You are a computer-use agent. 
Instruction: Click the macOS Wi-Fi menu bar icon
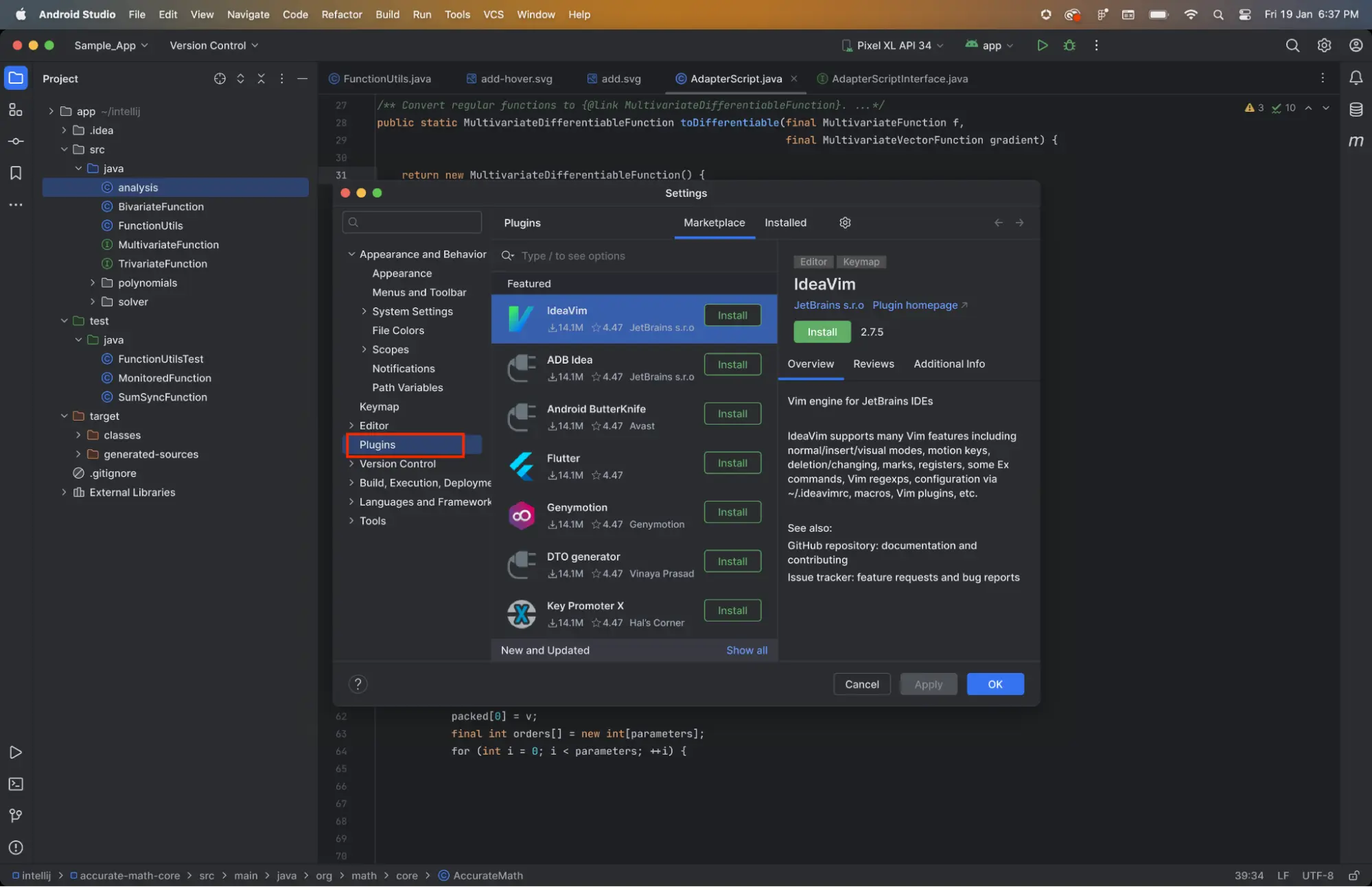click(1191, 14)
